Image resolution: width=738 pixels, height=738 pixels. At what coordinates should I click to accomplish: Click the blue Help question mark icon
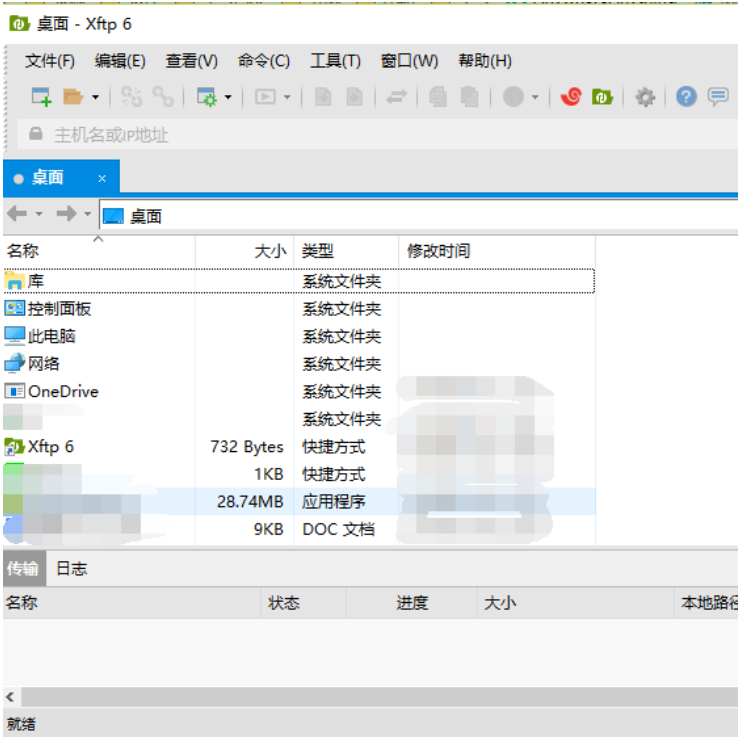pos(686,97)
